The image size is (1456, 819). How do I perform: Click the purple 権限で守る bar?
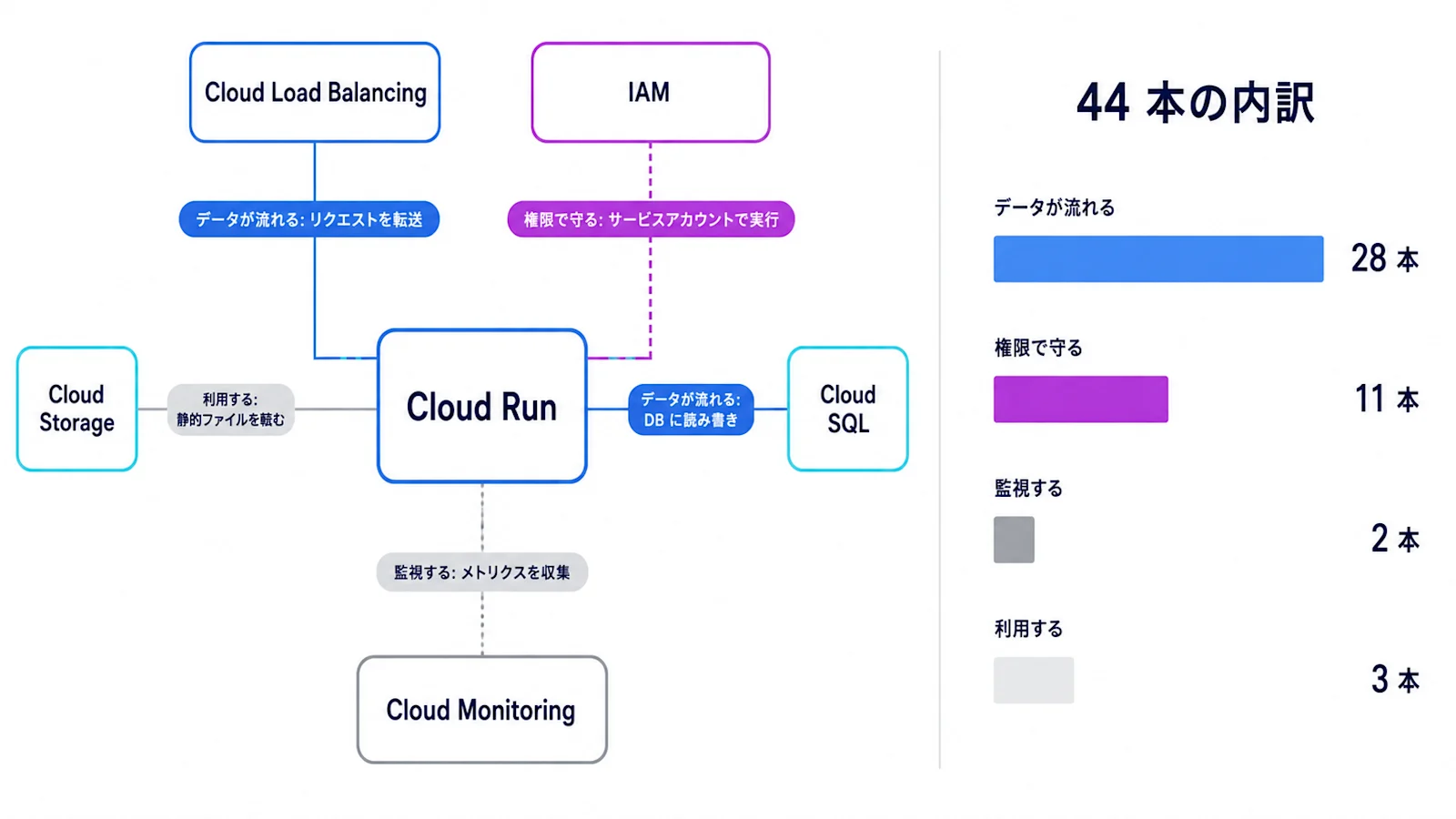pos(1081,399)
